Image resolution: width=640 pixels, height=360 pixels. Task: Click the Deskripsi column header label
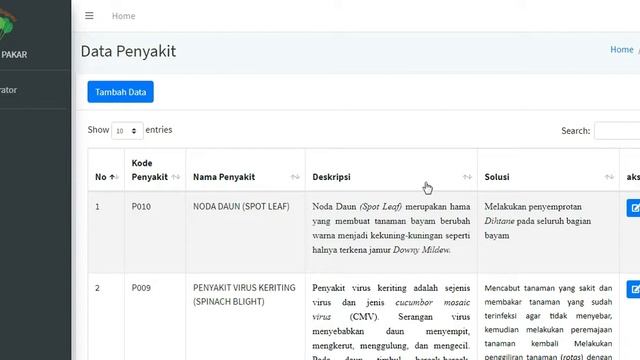(331, 177)
